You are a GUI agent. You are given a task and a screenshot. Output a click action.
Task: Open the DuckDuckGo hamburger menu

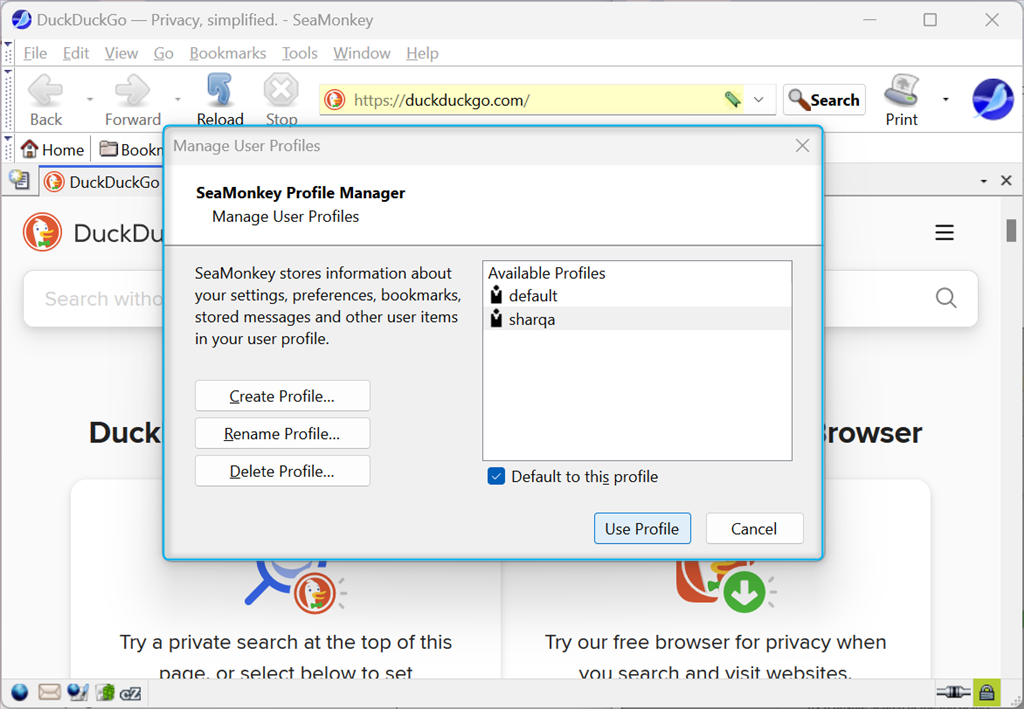[x=944, y=232]
